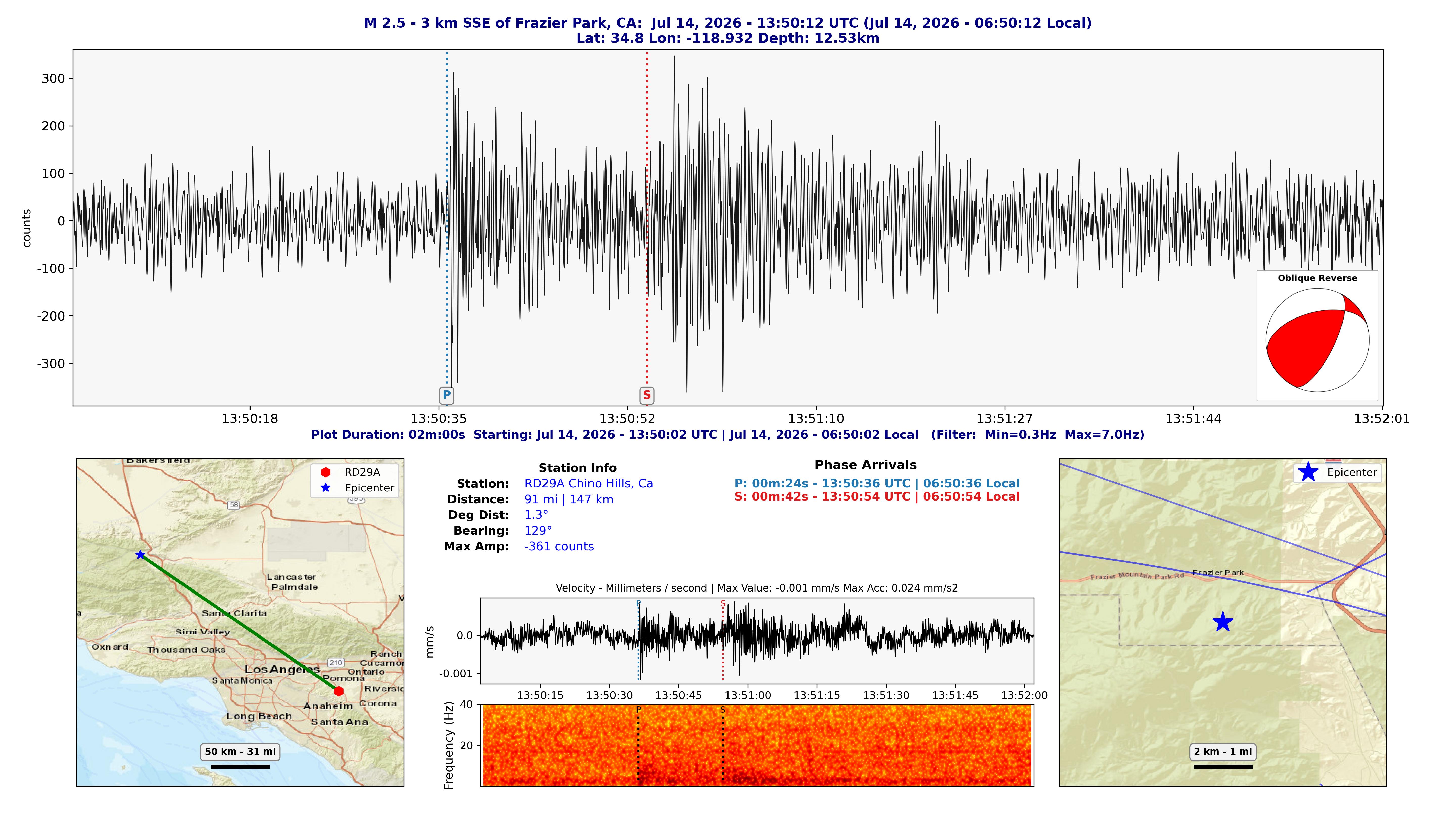The width and height of the screenshot is (1456, 819).
Task: Click the "13:51:10" tick on the main time axis
Action: pos(816,419)
